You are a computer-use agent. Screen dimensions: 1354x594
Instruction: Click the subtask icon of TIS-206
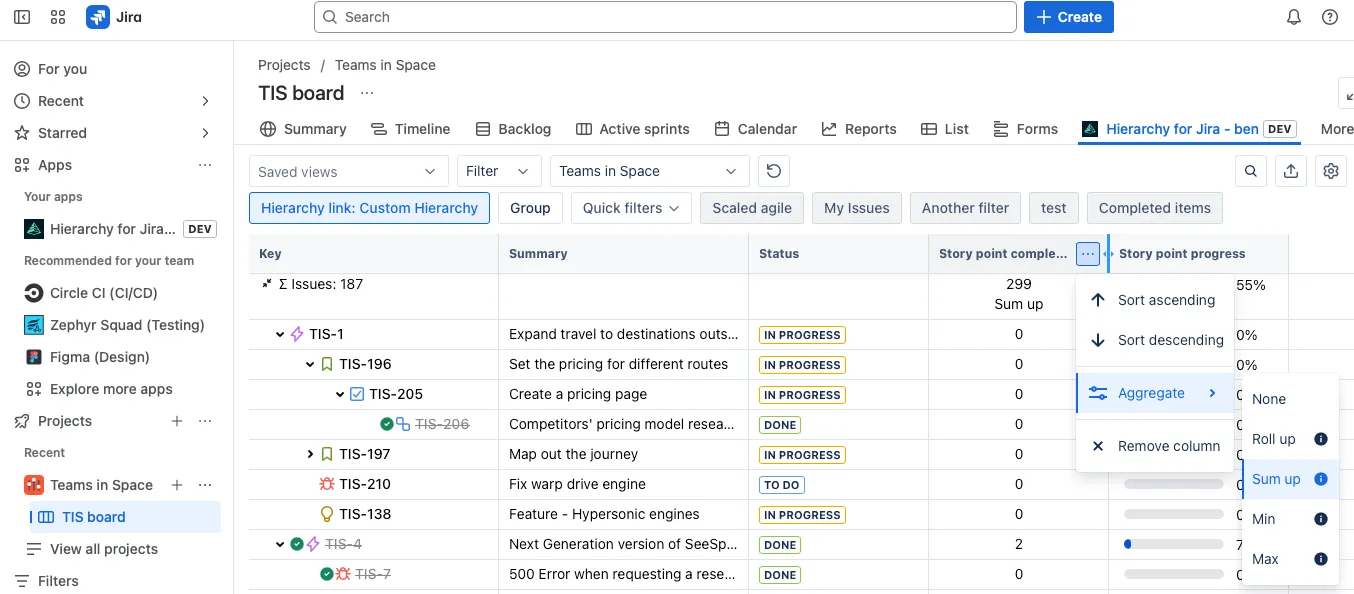(x=403, y=424)
